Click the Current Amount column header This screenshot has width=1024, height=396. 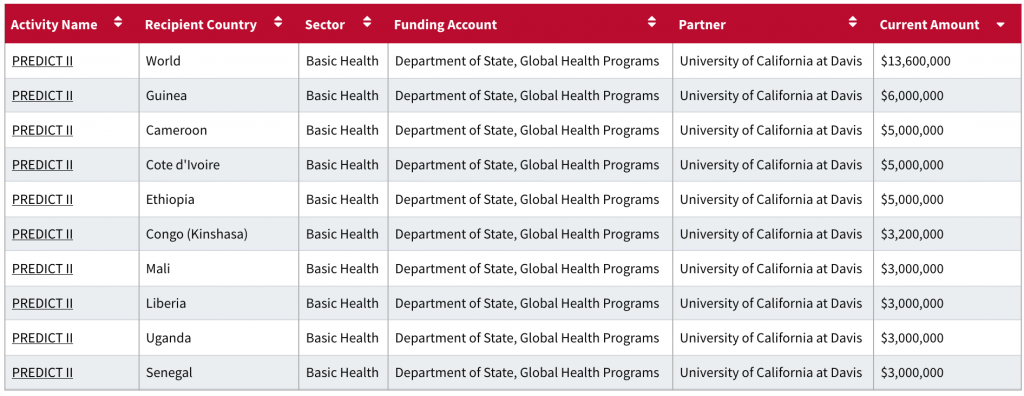tap(947, 24)
